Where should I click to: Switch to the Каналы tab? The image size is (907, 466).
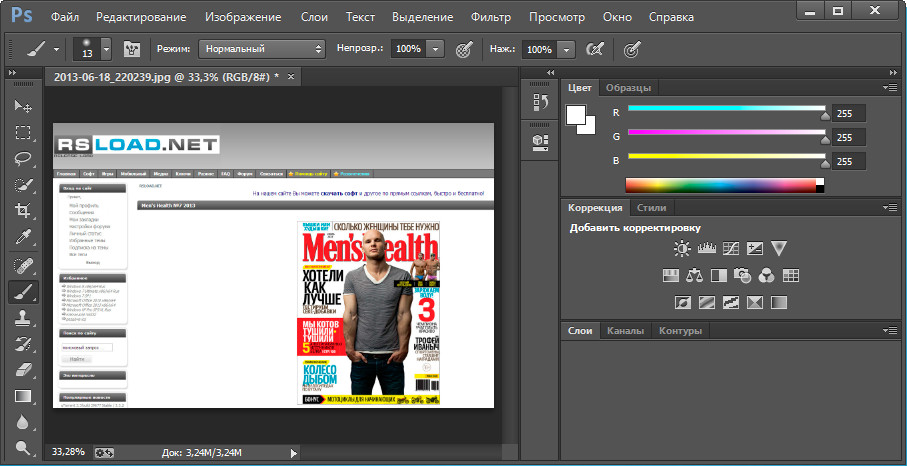tap(625, 331)
